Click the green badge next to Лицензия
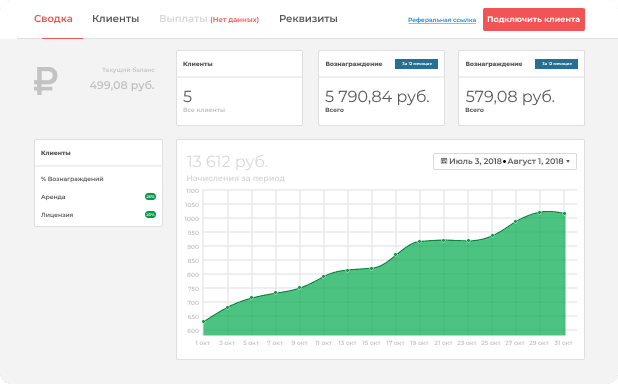 (x=150, y=214)
